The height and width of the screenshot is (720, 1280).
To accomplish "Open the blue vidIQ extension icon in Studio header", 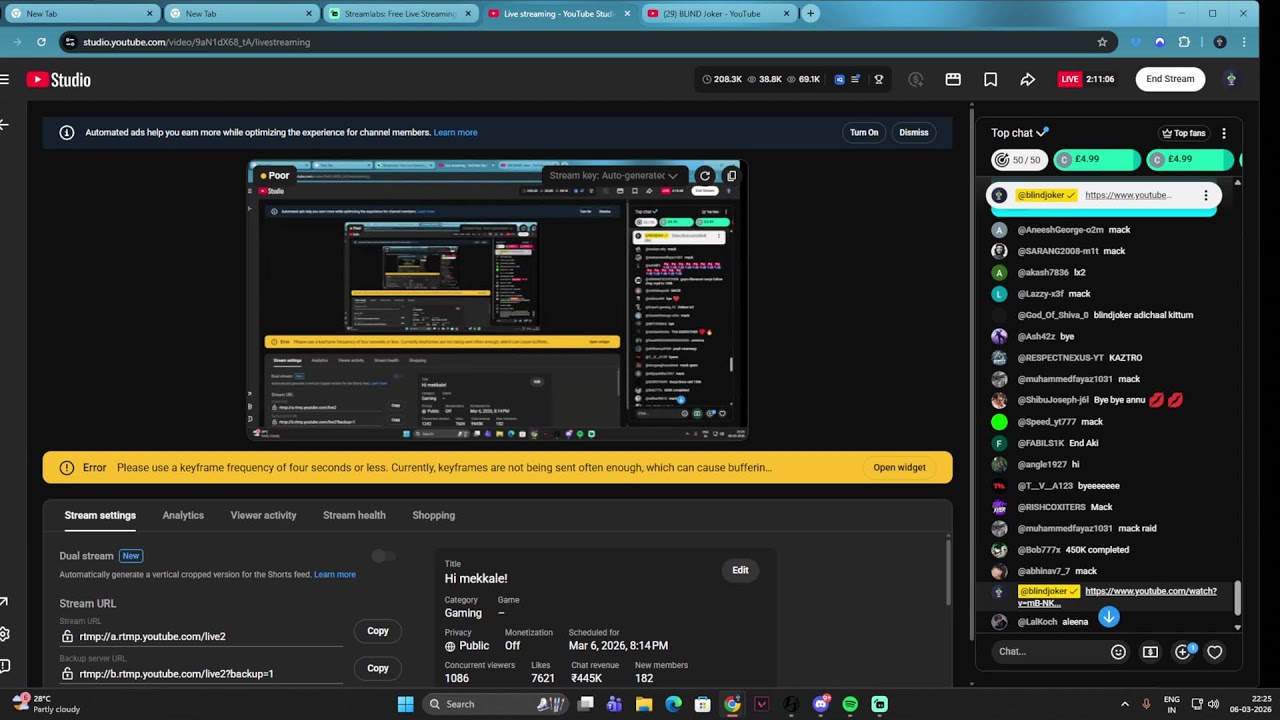I will click(840, 79).
